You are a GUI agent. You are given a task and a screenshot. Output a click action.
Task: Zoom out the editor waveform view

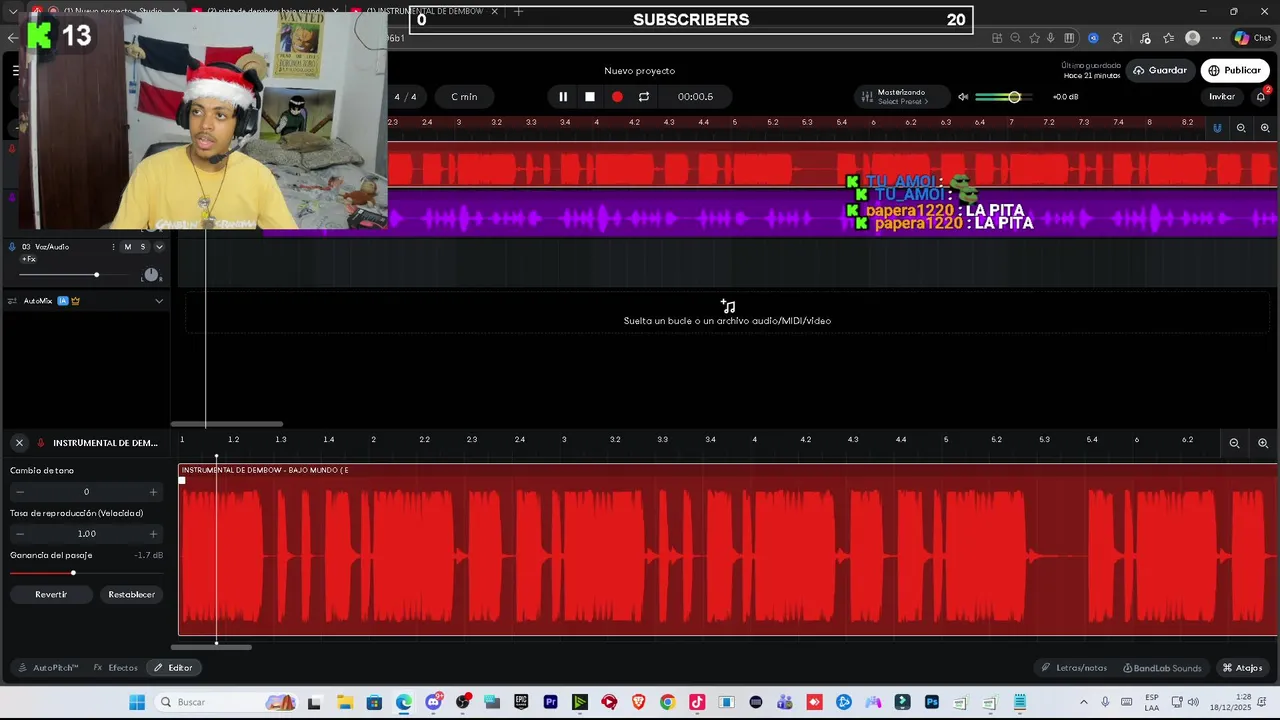tap(1234, 443)
